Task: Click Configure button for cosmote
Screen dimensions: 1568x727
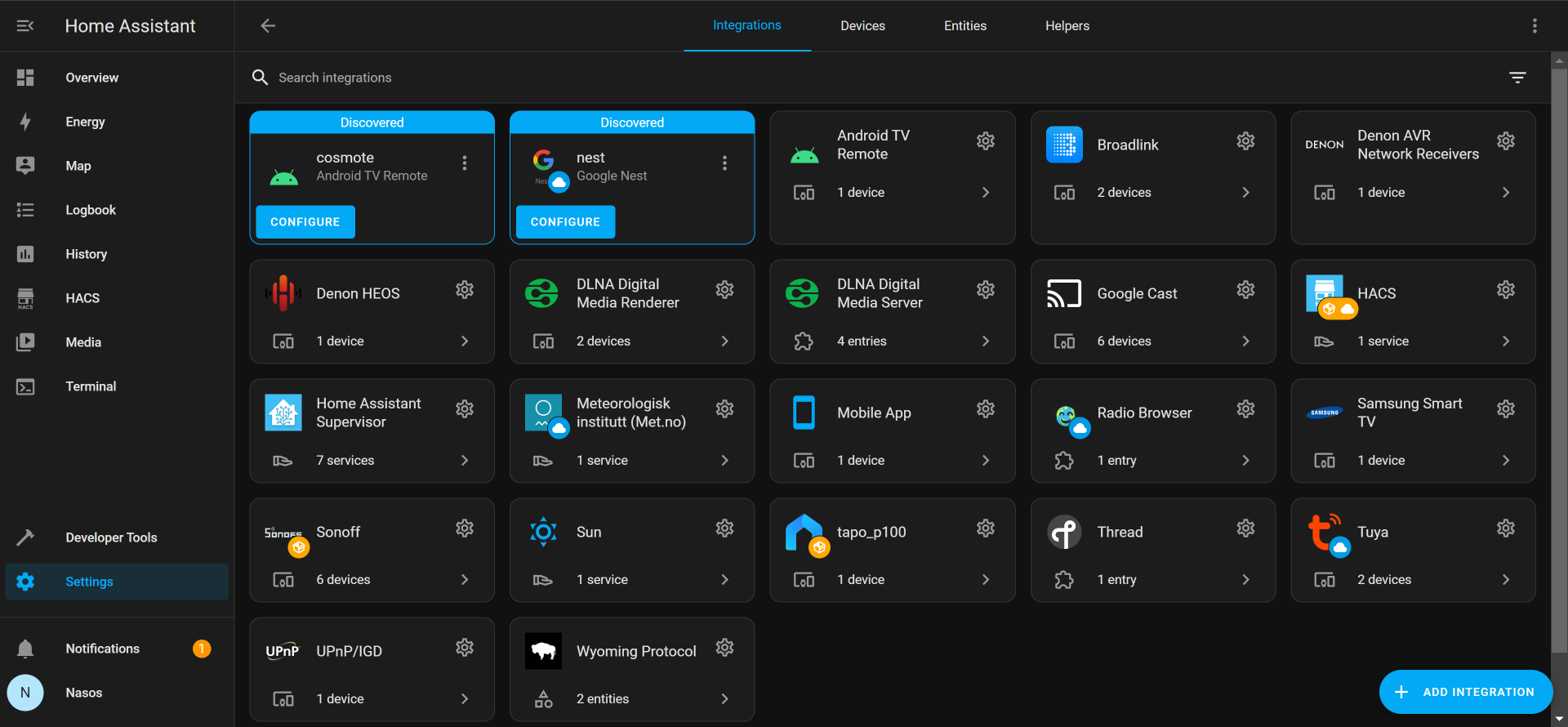Action: 305,222
